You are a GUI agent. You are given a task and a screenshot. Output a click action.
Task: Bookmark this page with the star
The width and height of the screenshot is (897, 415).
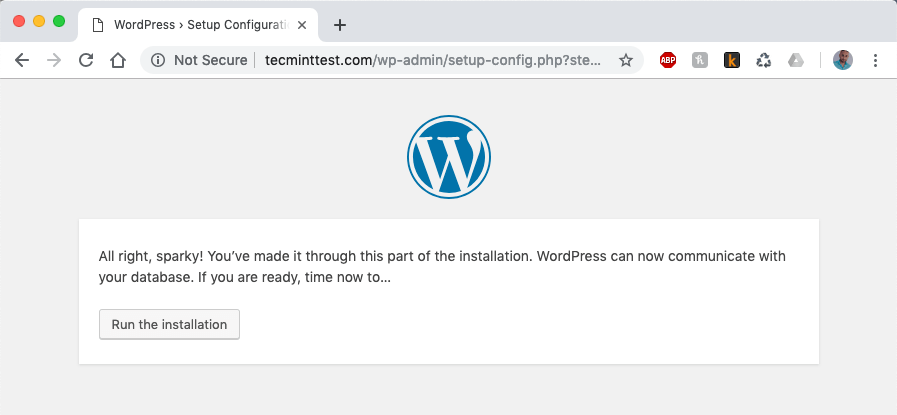[626, 60]
